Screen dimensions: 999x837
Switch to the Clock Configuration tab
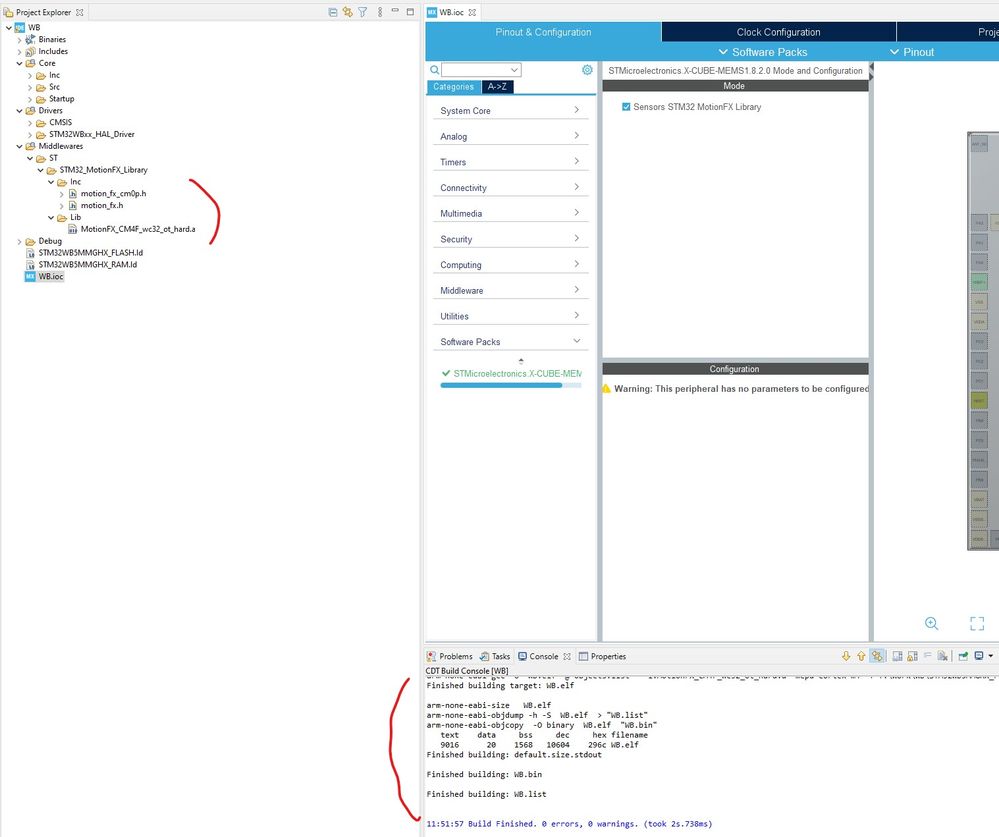point(779,32)
